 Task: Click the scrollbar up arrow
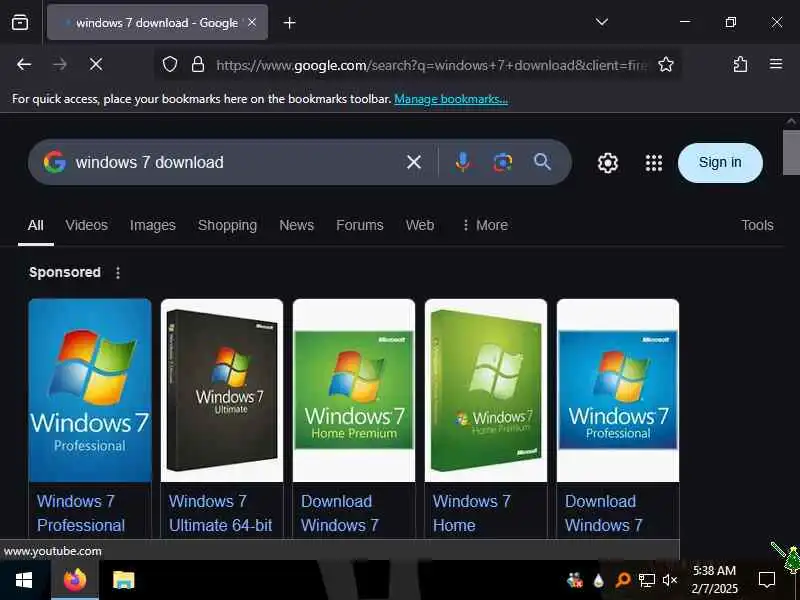click(x=791, y=121)
